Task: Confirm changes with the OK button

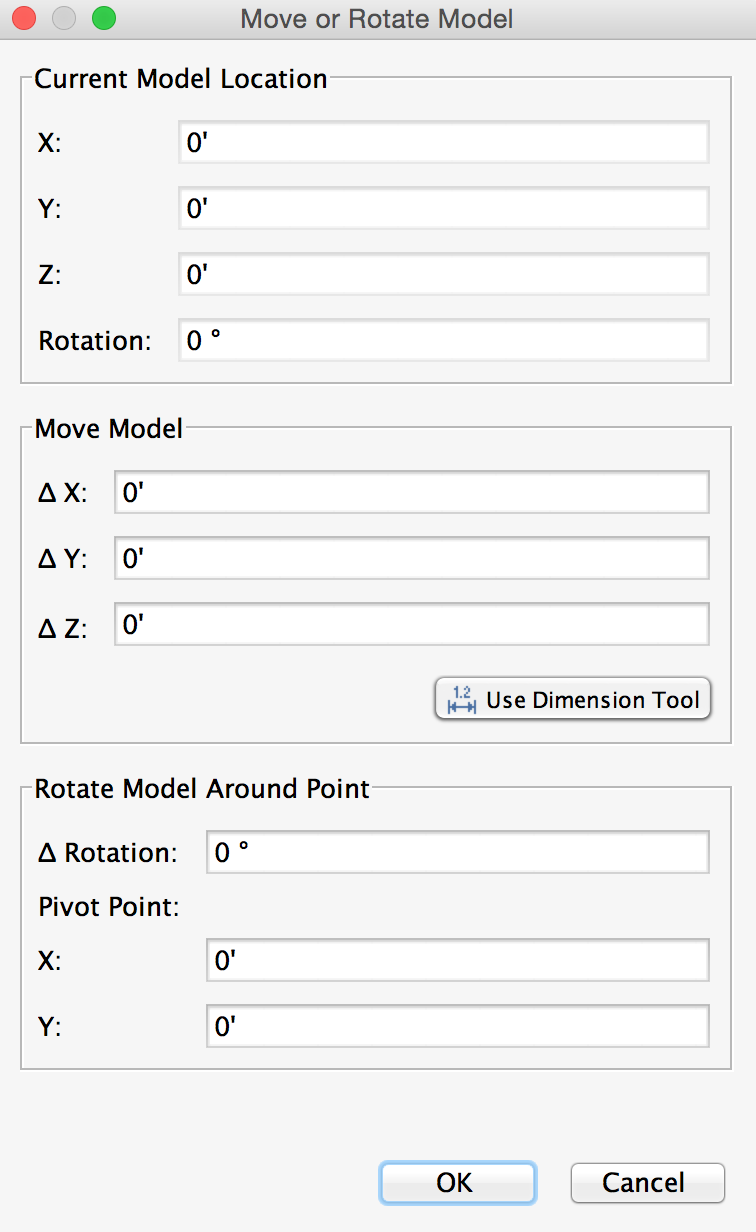Action: 457,1182
